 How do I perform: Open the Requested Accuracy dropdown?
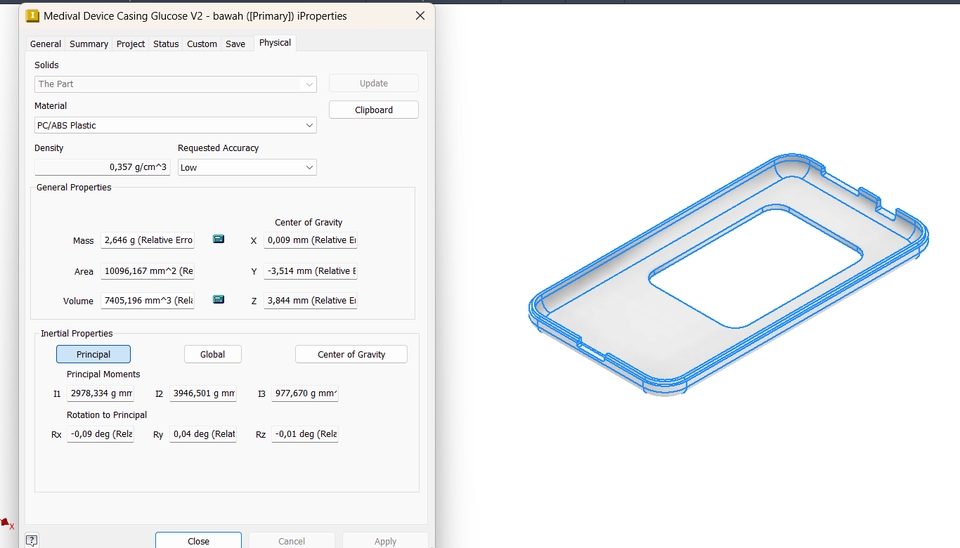[x=247, y=167]
